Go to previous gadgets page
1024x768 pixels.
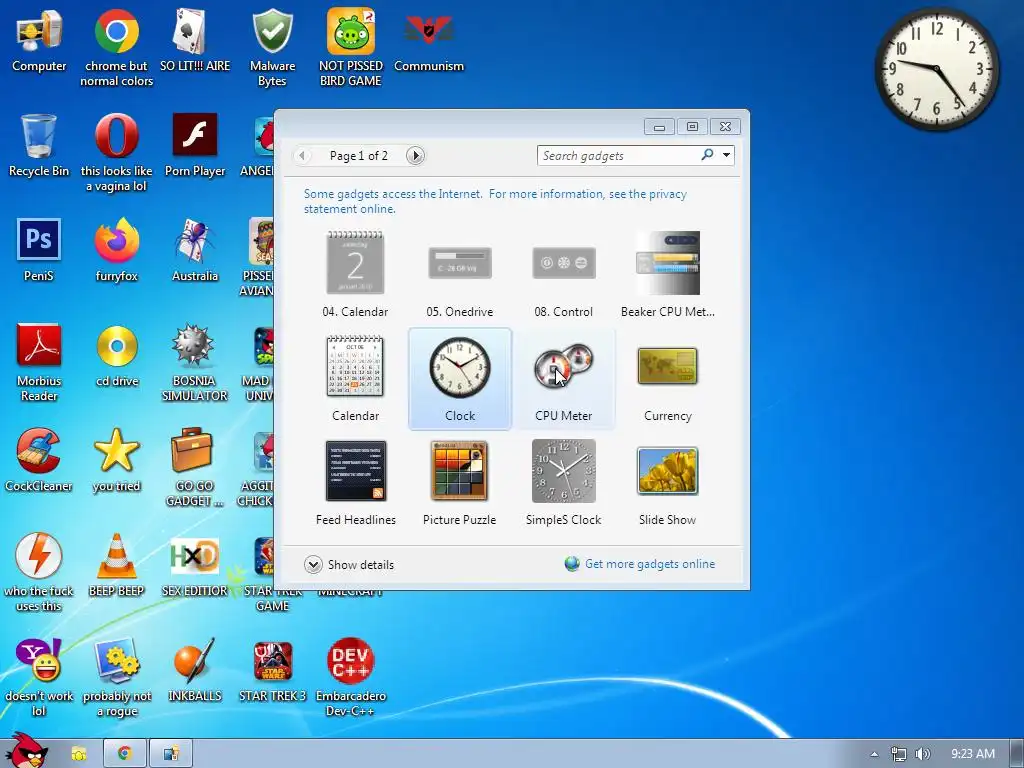tap(302, 155)
